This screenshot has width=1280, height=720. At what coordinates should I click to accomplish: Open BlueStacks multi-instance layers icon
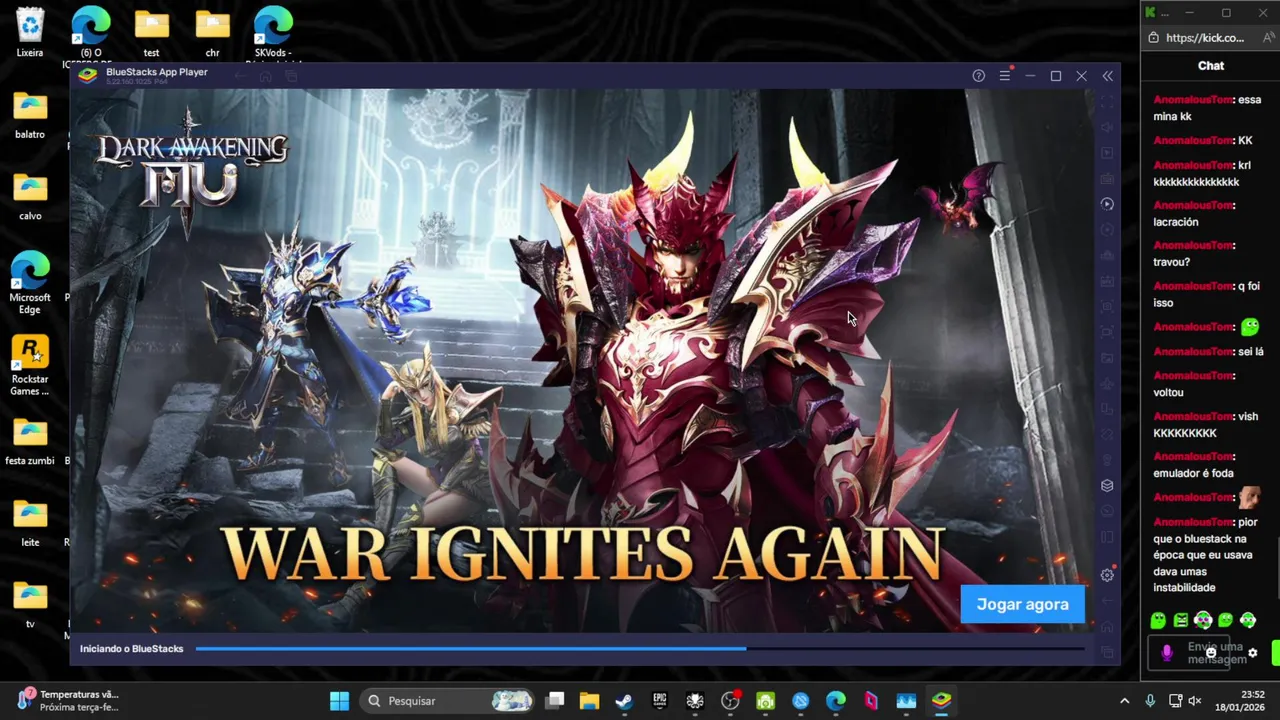(1107, 485)
